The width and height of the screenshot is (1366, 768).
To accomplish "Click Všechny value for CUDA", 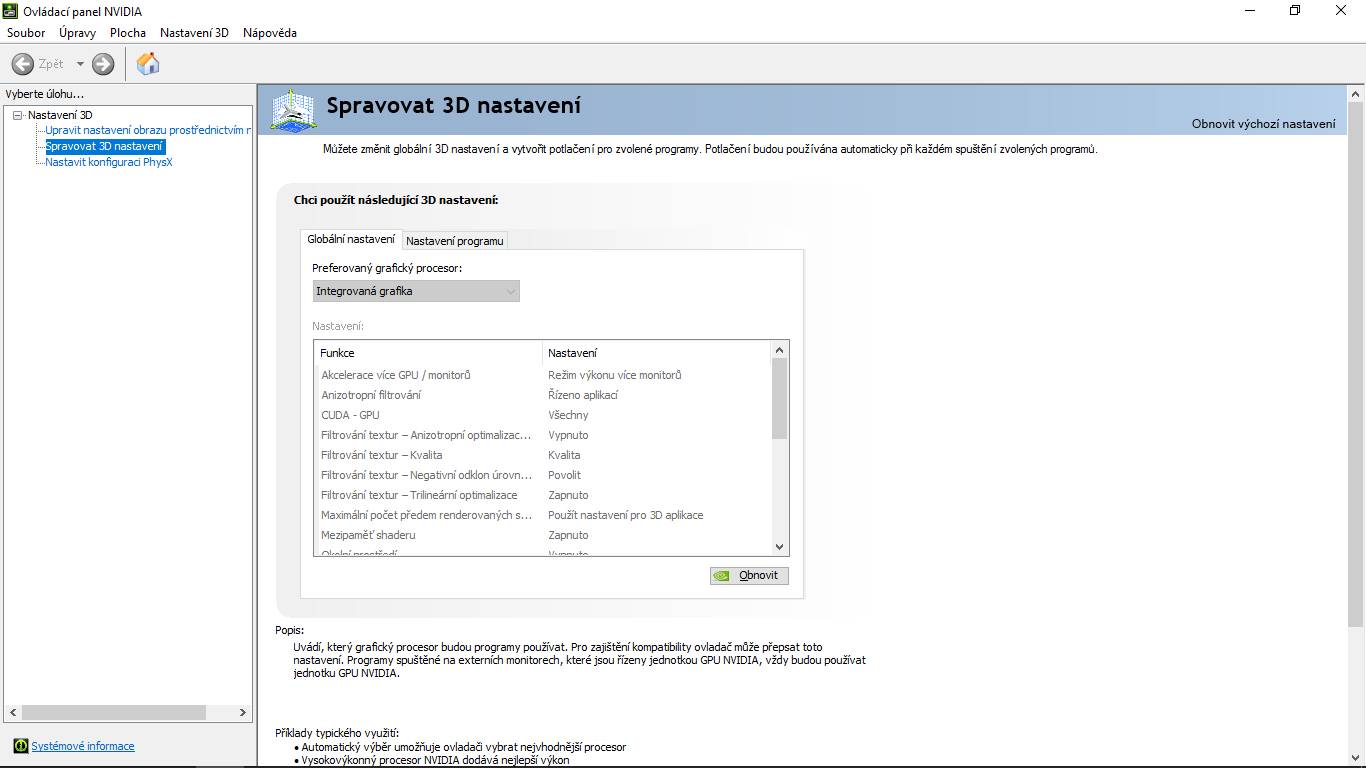I will tap(568, 415).
